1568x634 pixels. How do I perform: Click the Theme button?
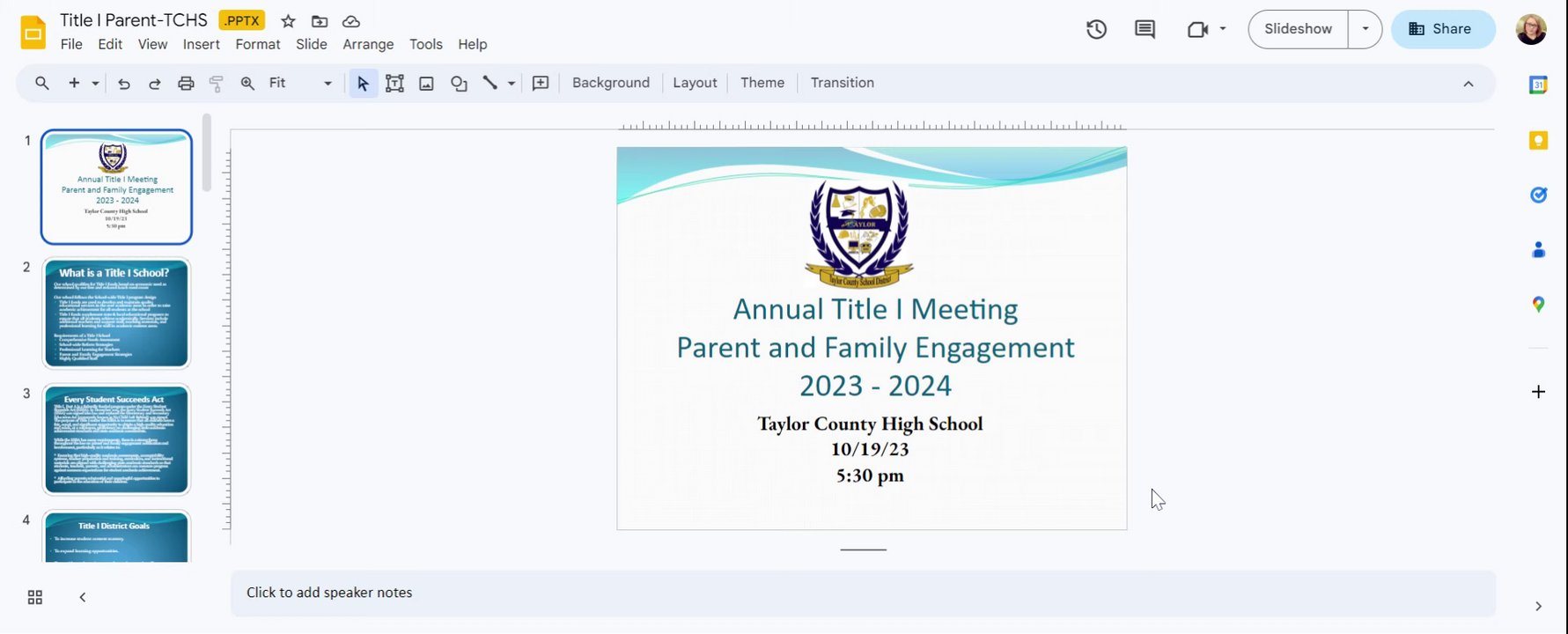(x=762, y=83)
